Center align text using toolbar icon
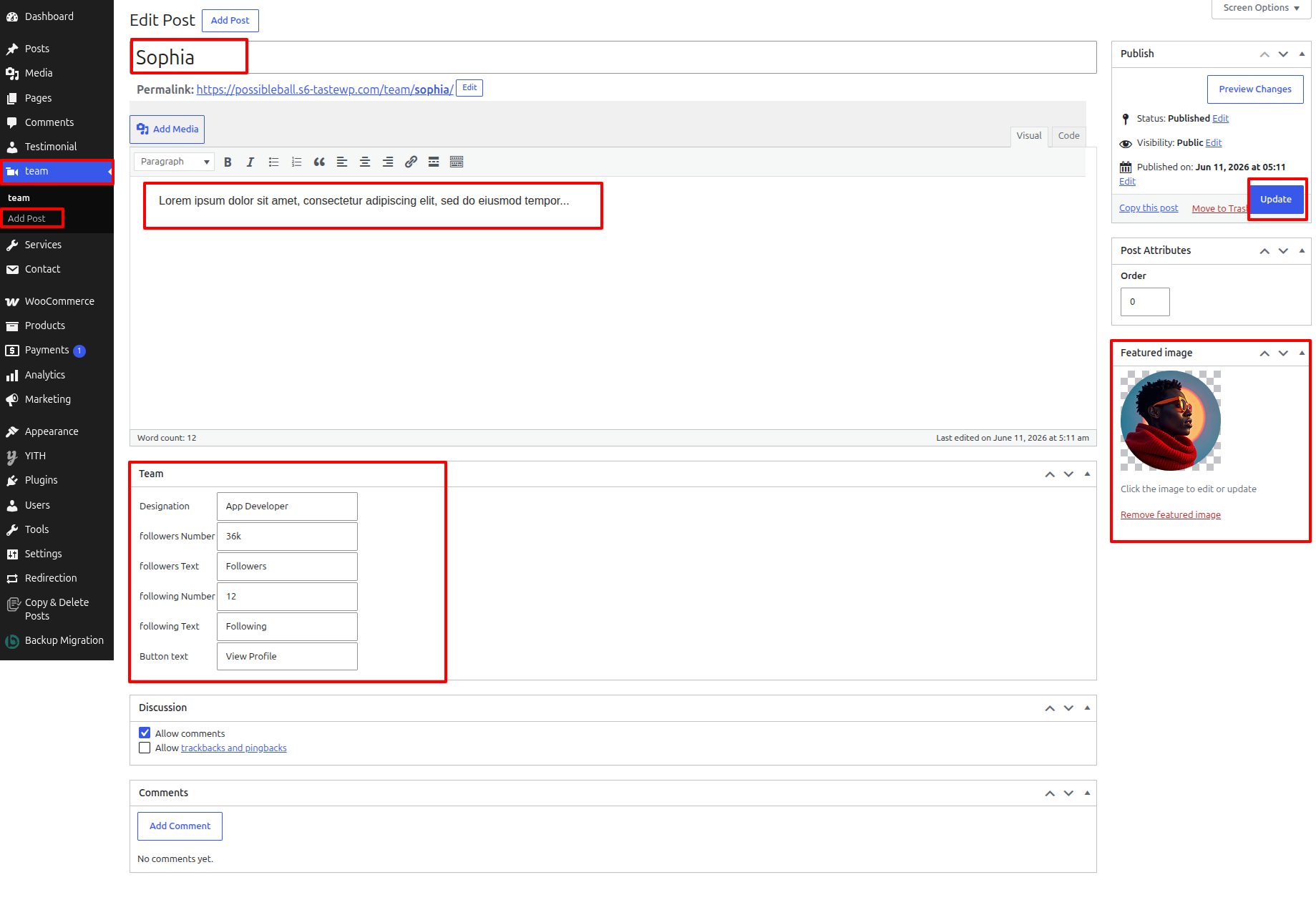The width and height of the screenshot is (1316, 910). click(x=365, y=162)
